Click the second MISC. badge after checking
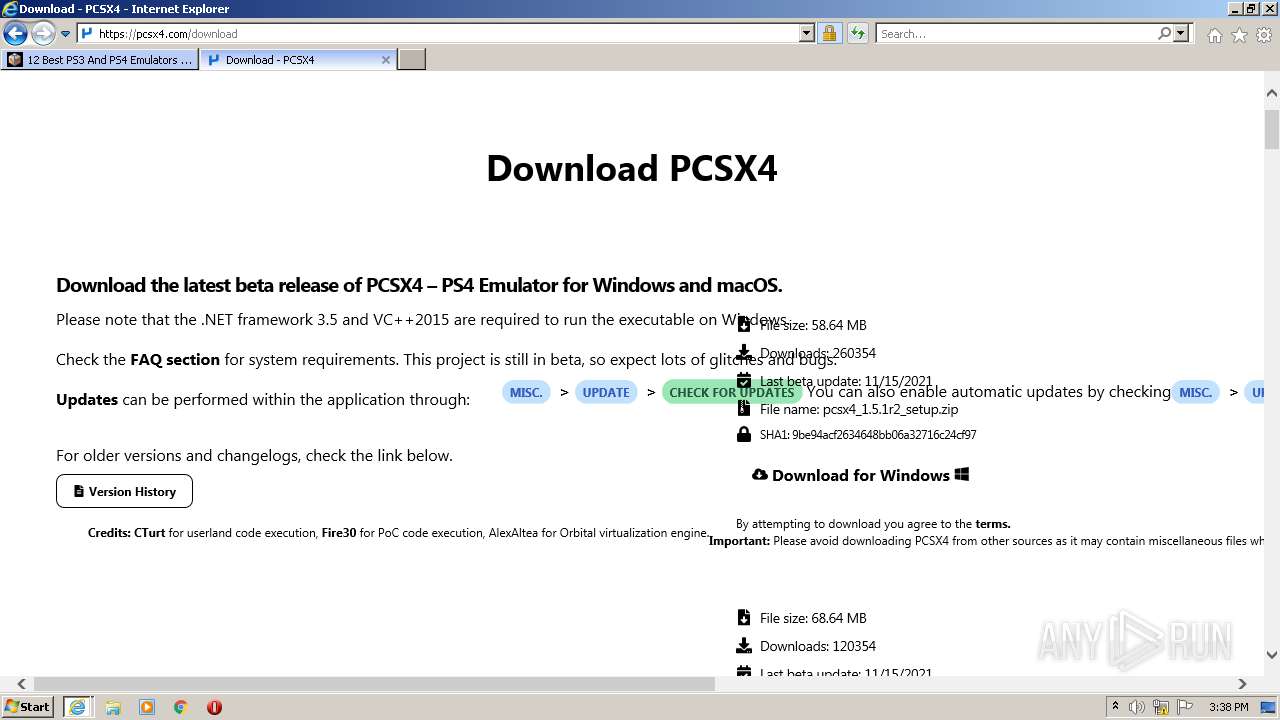The image size is (1280, 720). pos(1196,392)
